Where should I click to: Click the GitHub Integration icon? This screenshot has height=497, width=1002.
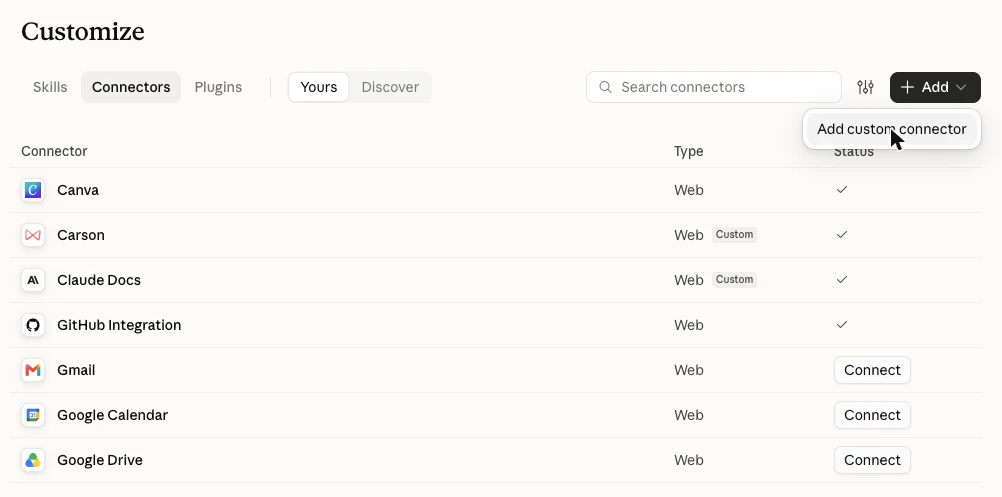tap(33, 325)
